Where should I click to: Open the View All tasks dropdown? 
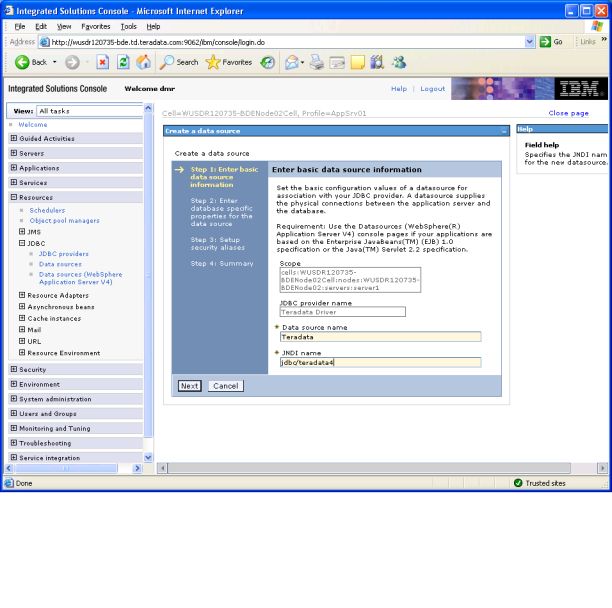coord(89,111)
